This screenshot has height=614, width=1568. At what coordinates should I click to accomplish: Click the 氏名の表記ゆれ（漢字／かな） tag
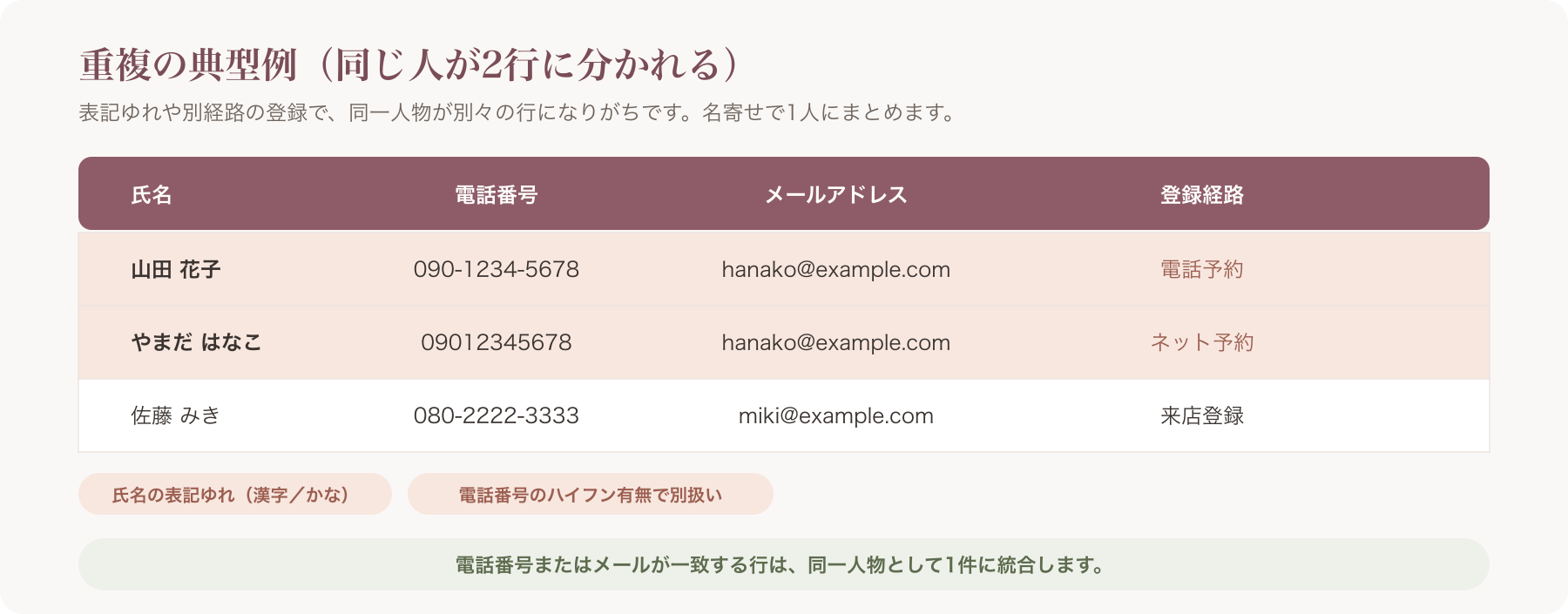(x=235, y=495)
